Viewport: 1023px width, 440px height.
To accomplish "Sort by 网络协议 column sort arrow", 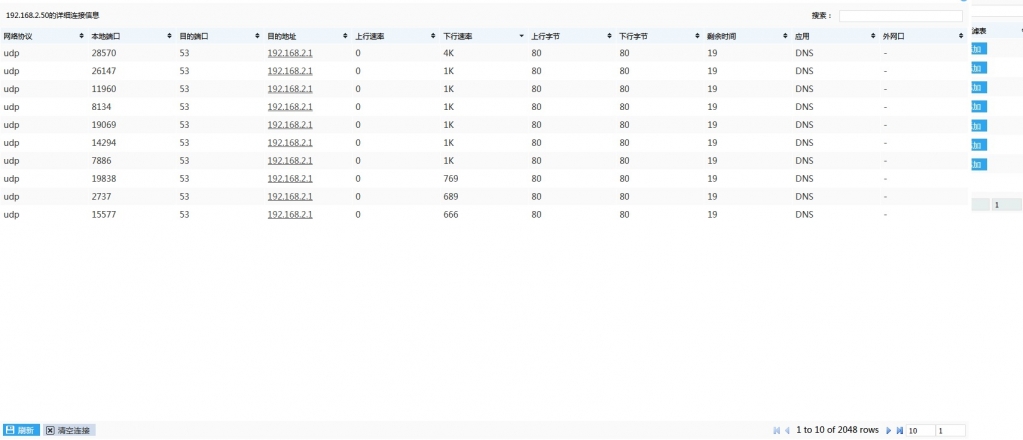I will (x=82, y=37).
